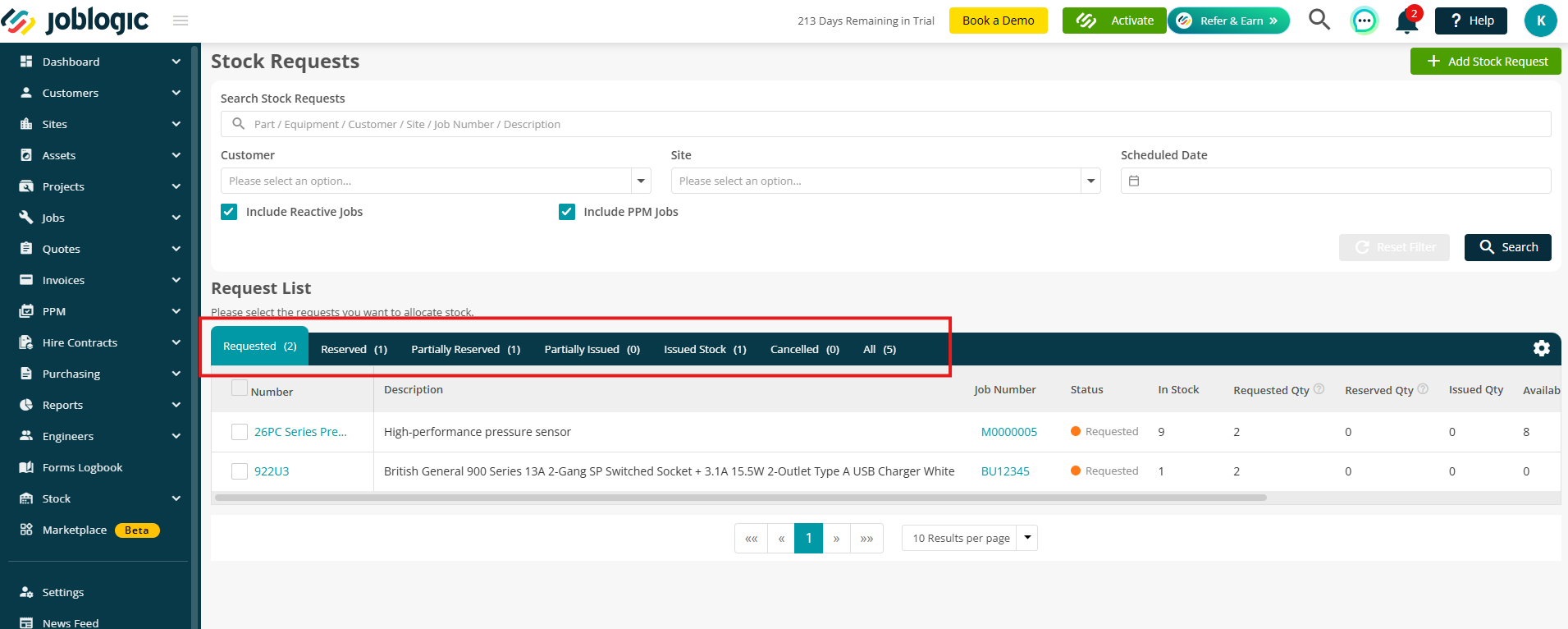The image size is (1568, 629).
Task: Tick checkbox for 922U3 row
Action: 240,471
